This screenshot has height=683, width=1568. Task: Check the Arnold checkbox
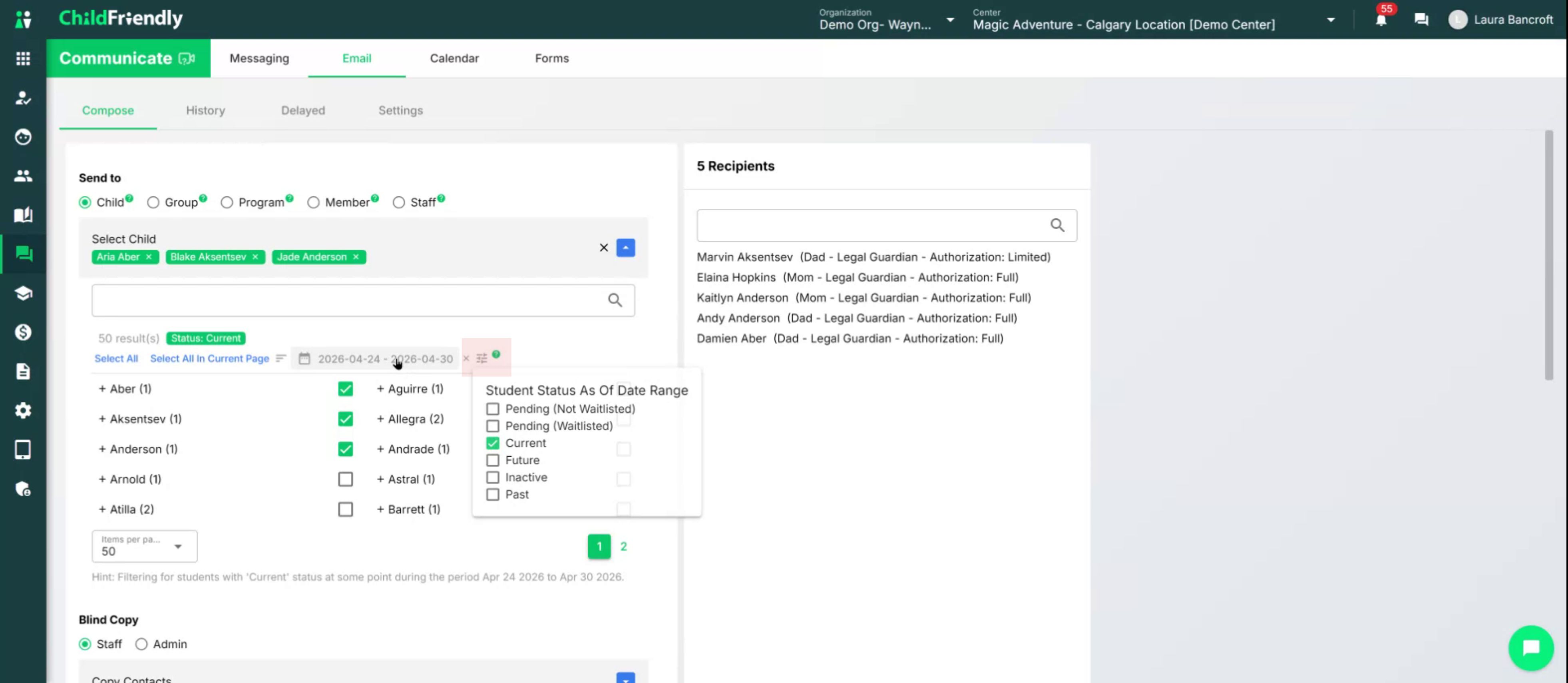pyautogui.click(x=345, y=479)
